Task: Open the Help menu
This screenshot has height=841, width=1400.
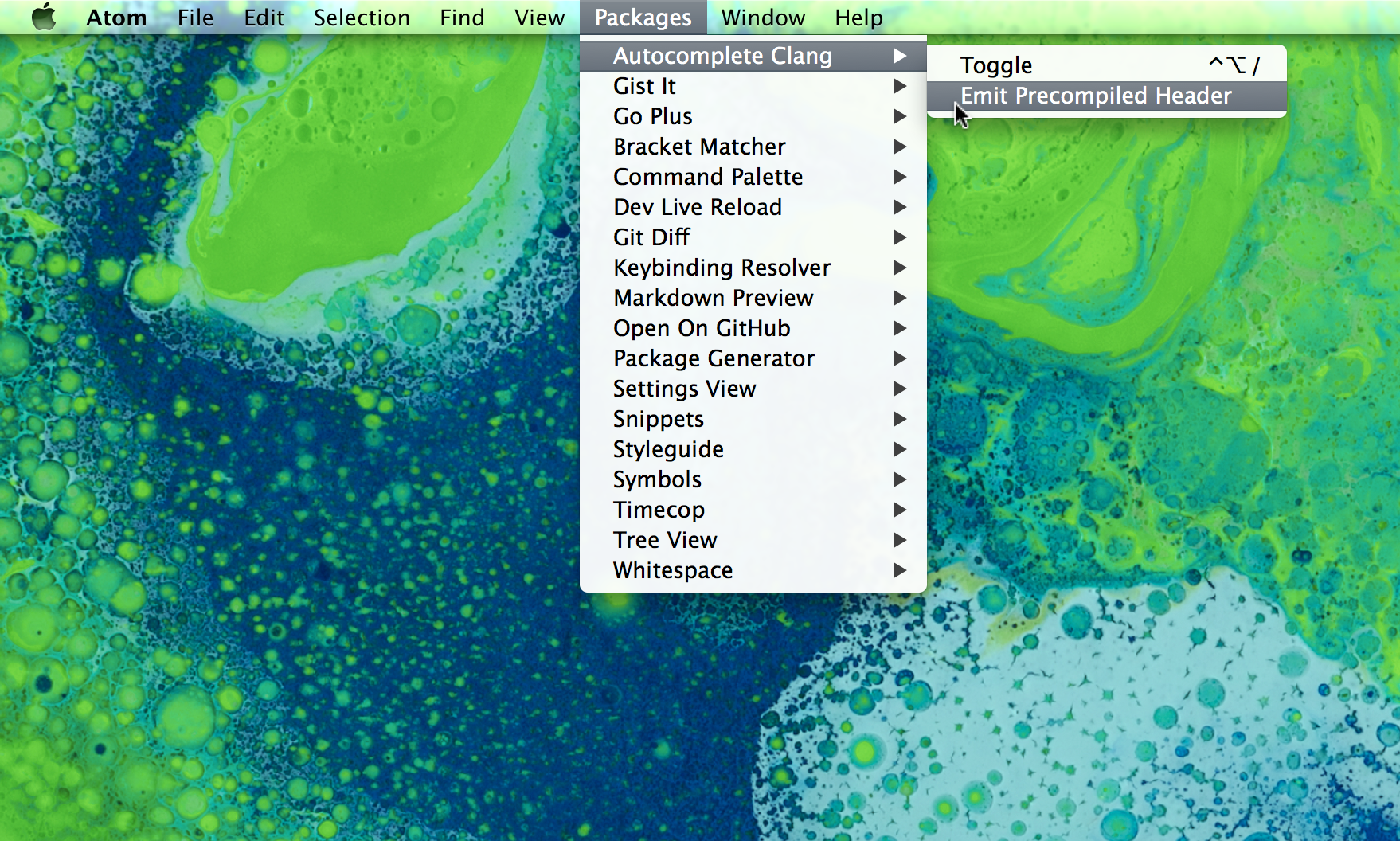Action: point(858,18)
